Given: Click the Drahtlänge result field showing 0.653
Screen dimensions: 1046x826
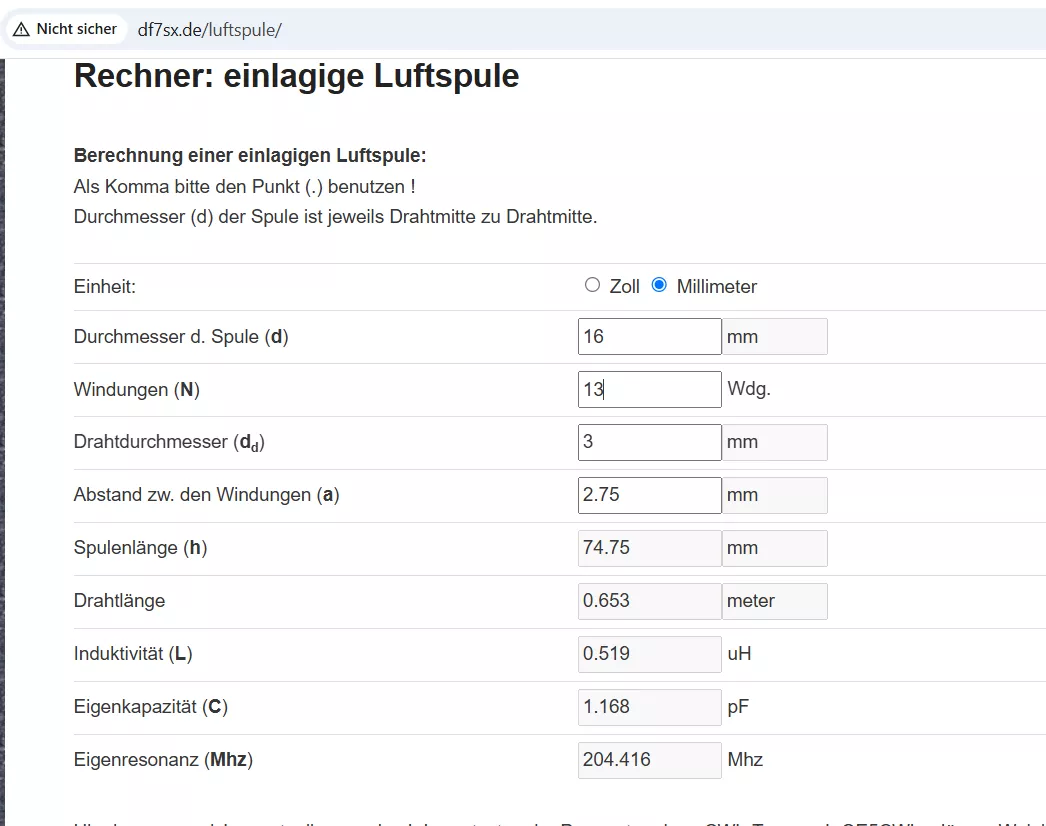Looking at the screenshot, I should coord(649,601).
